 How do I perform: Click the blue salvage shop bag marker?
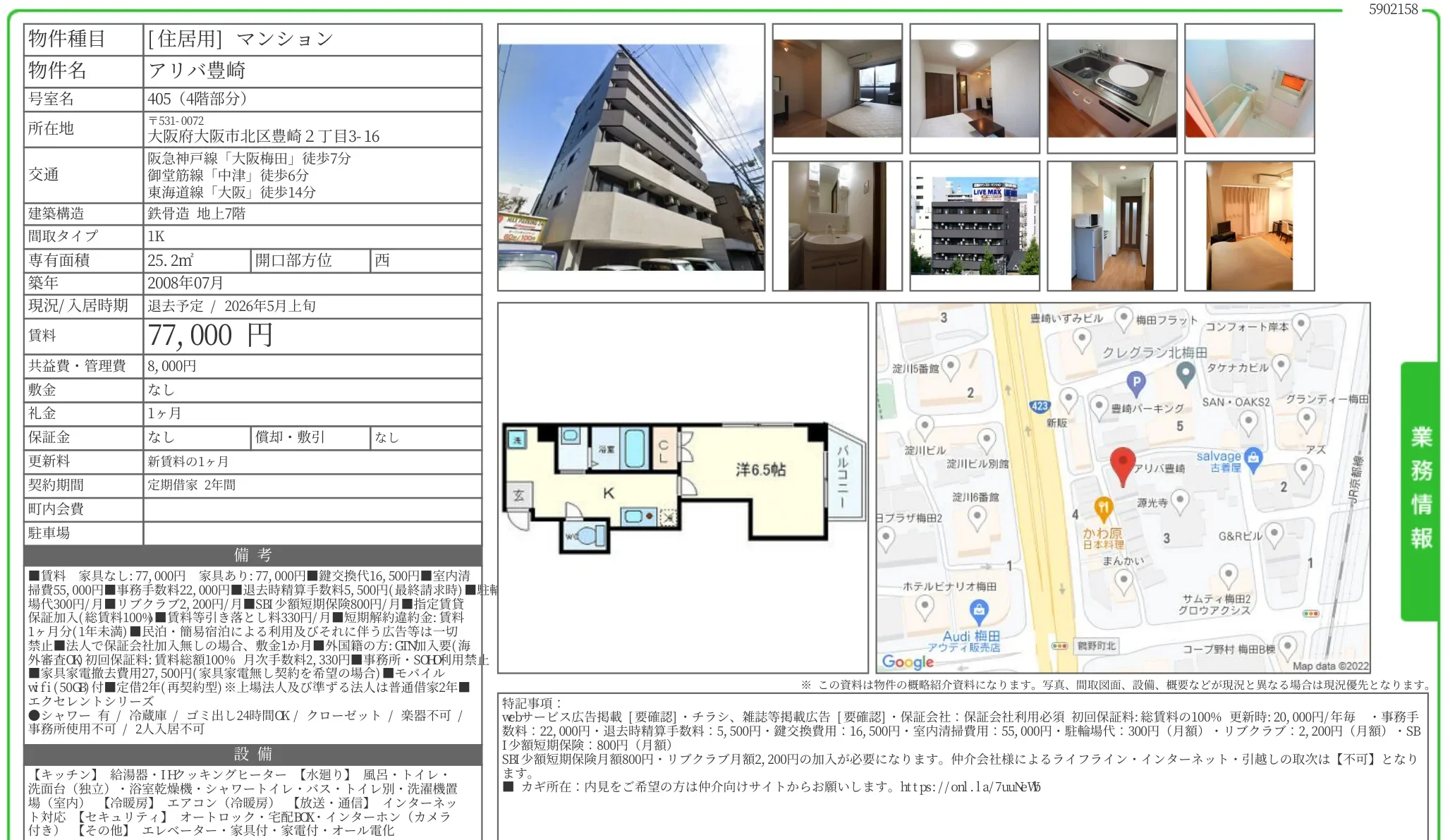(x=1253, y=458)
